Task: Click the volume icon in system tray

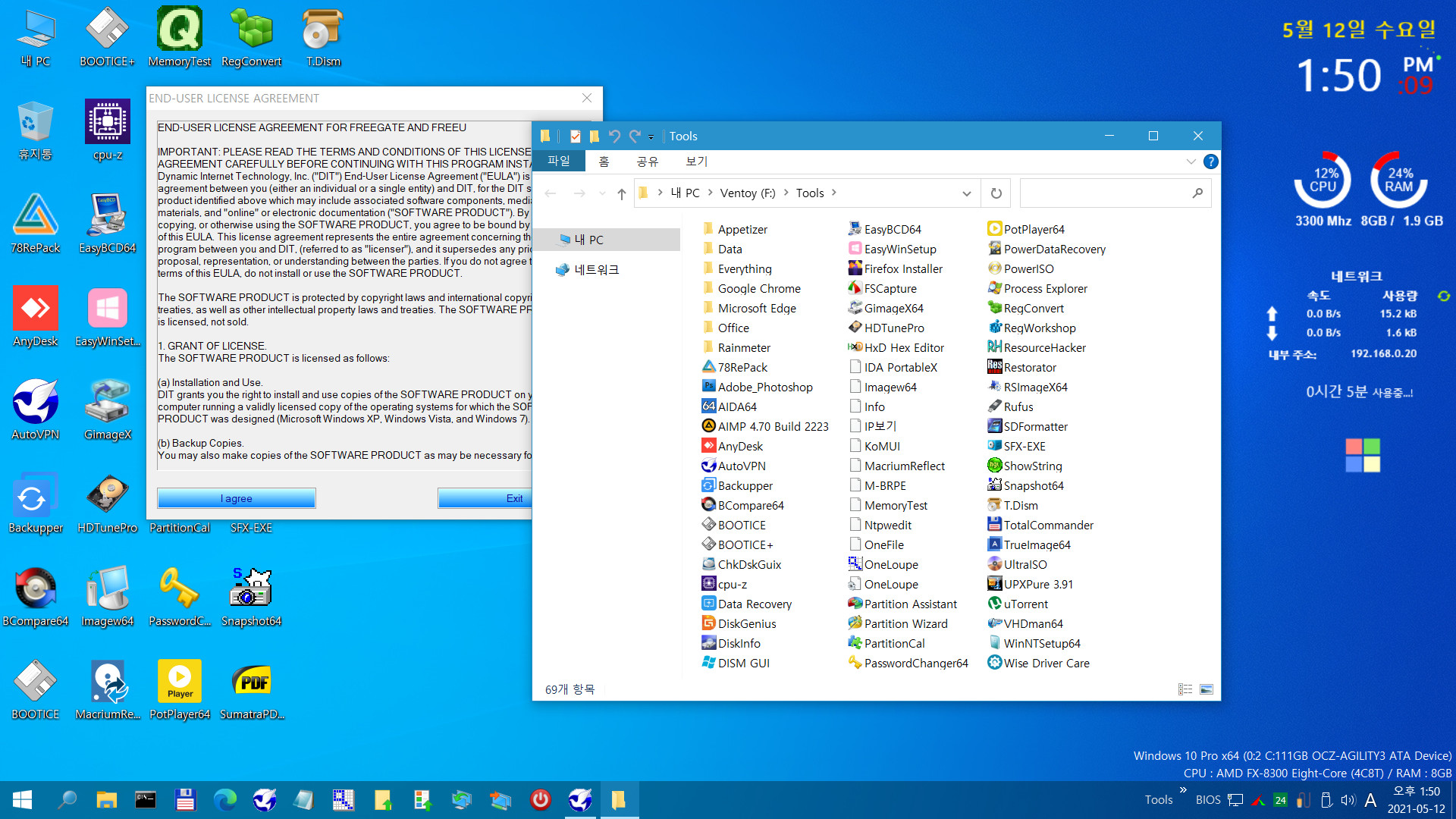Action: coord(1348,800)
